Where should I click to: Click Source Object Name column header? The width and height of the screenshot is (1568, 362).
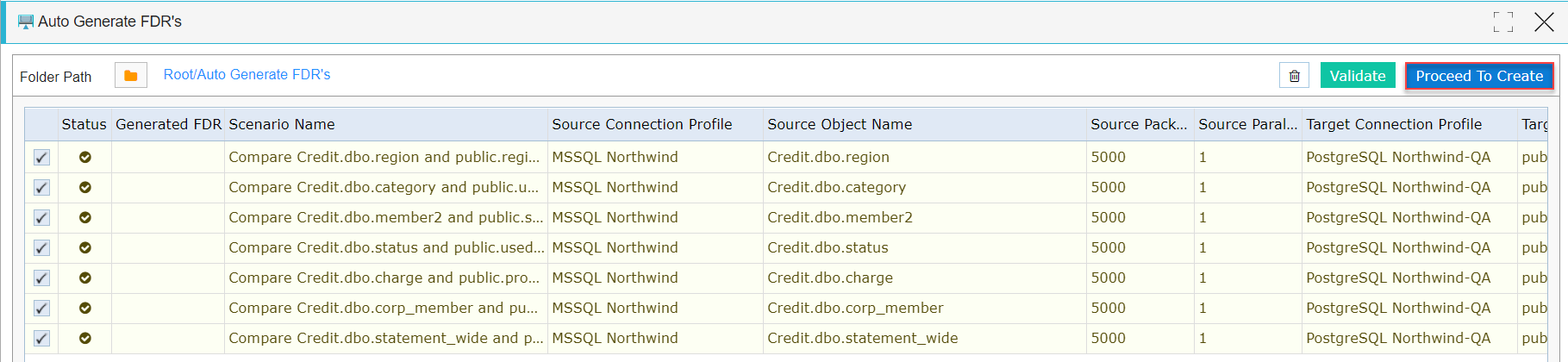pyautogui.click(x=925, y=124)
